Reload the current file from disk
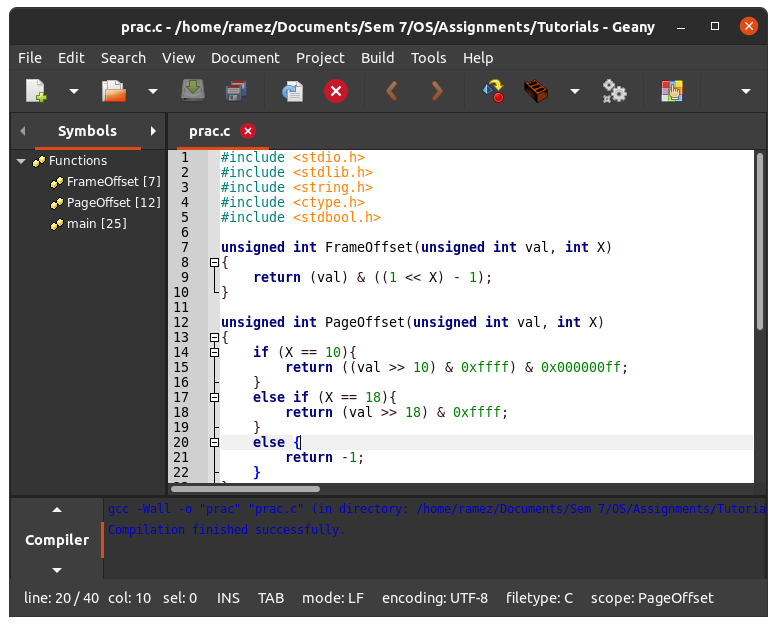The width and height of the screenshot is (777, 626). click(292, 92)
